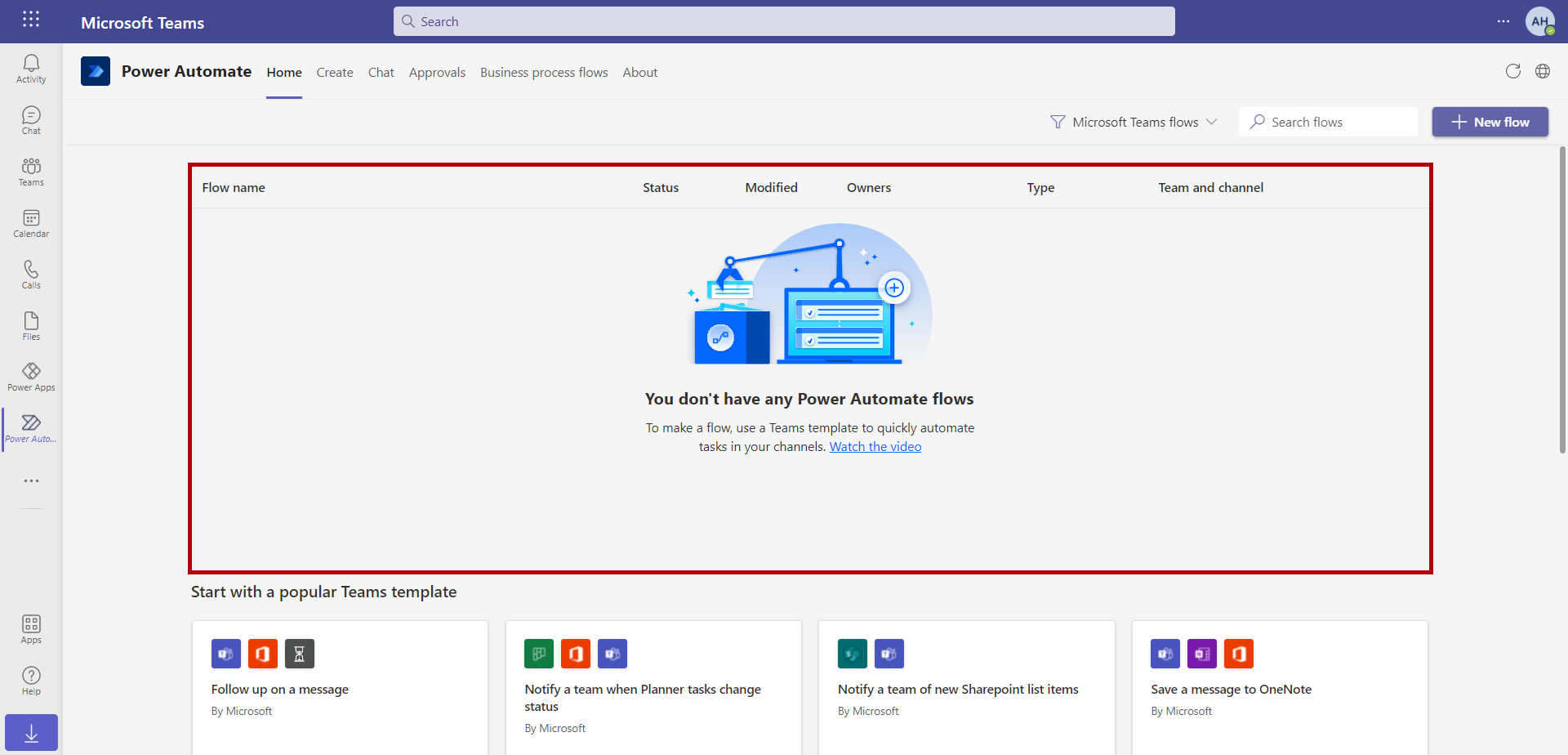Open the AH profile avatar
The width and height of the screenshot is (1568, 755).
click(x=1540, y=21)
